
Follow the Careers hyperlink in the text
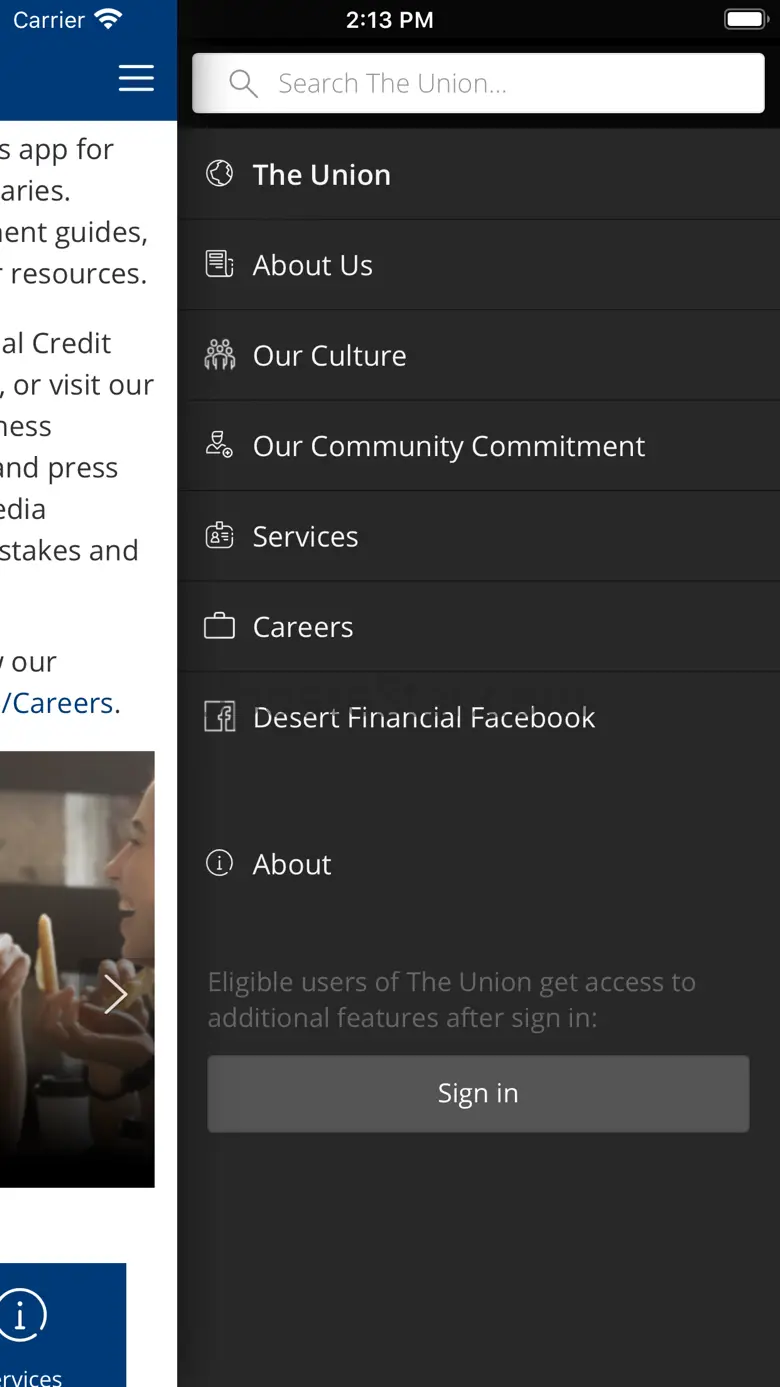click(58, 703)
